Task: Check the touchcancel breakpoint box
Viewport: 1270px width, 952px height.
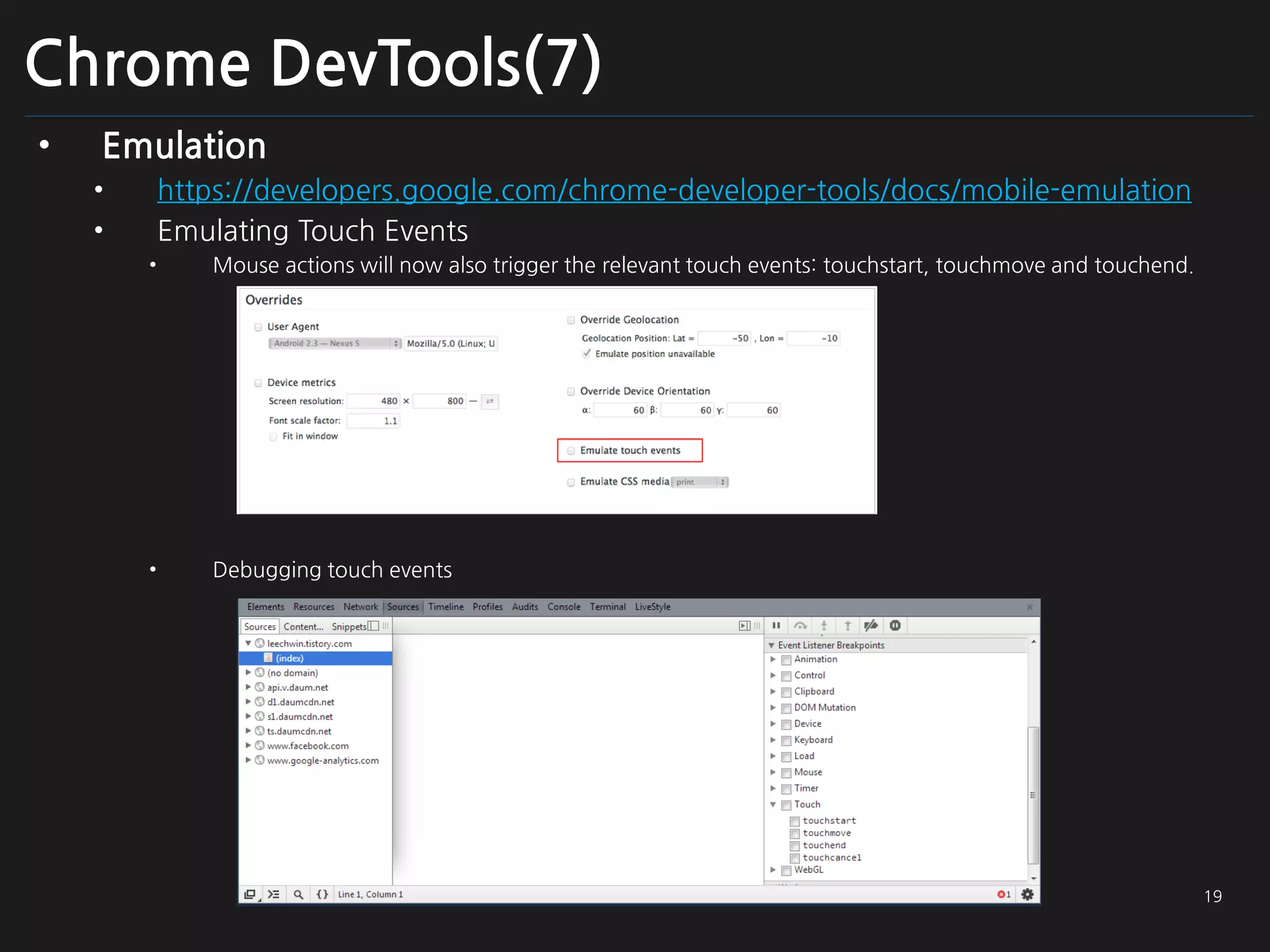Action: click(794, 858)
